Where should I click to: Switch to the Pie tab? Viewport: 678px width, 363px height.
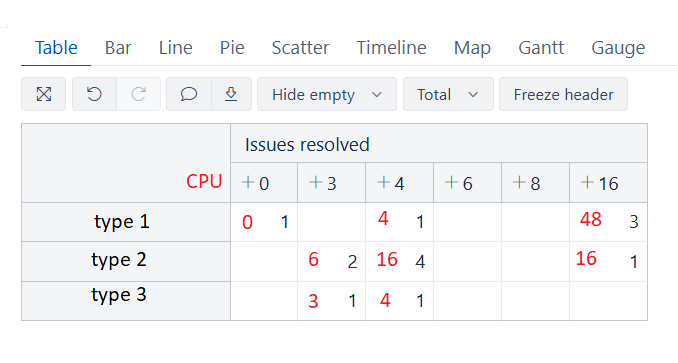tap(232, 48)
